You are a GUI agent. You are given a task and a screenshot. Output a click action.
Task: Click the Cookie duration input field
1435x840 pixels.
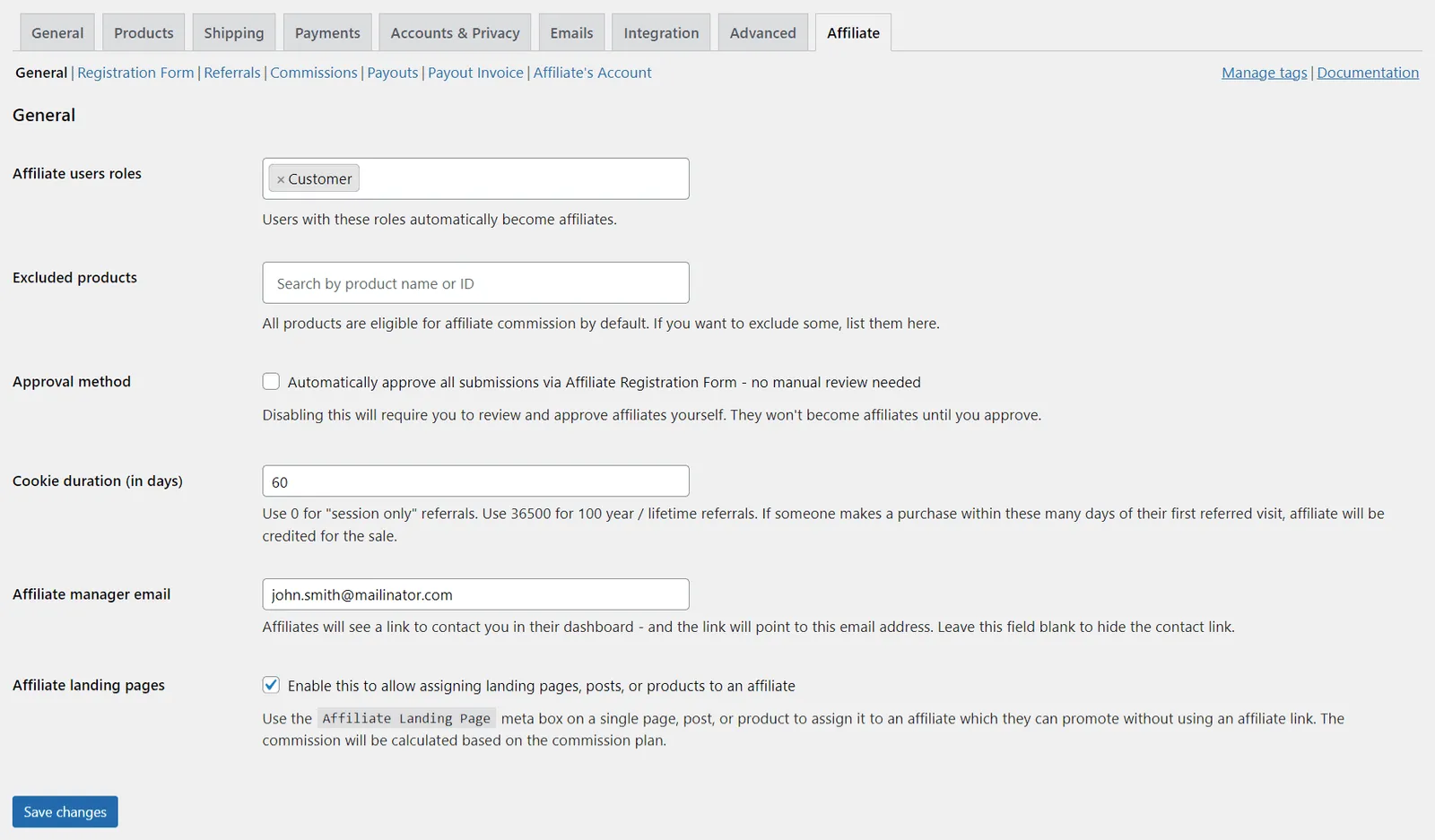click(475, 481)
